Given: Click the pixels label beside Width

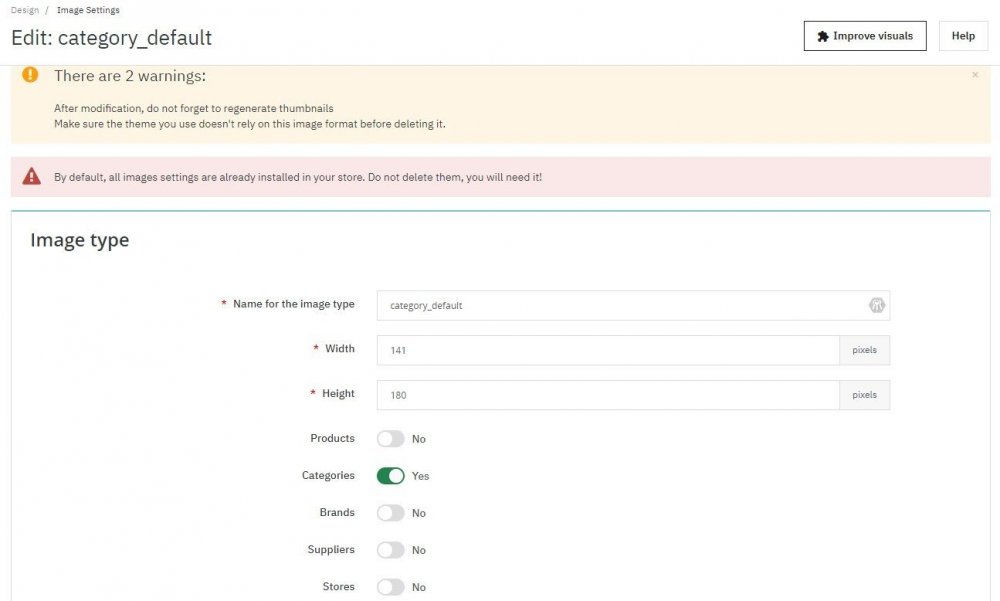Looking at the screenshot, I should pyautogui.click(x=864, y=349).
